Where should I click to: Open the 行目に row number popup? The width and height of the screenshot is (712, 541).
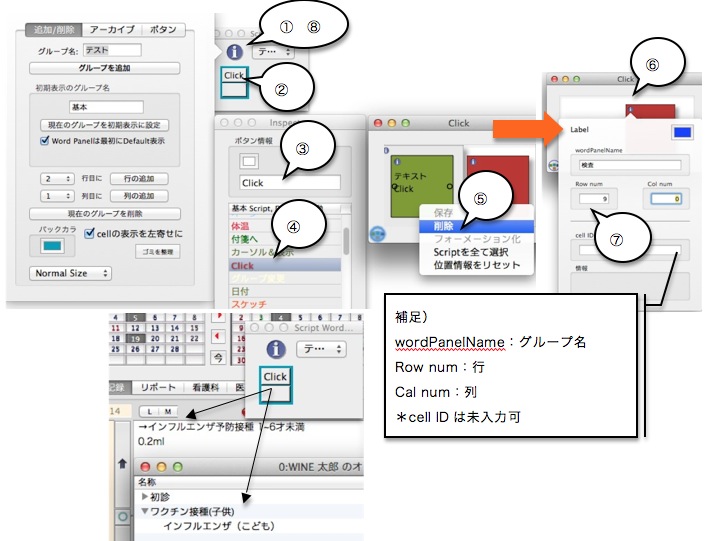(57, 178)
